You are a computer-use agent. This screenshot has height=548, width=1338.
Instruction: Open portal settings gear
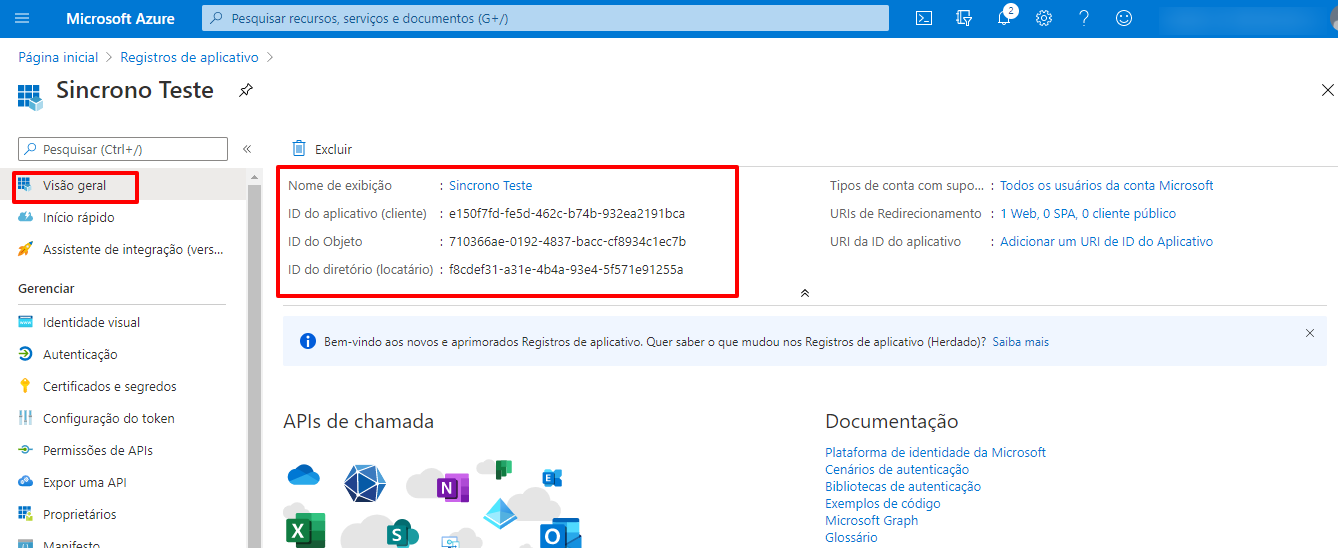point(1044,18)
